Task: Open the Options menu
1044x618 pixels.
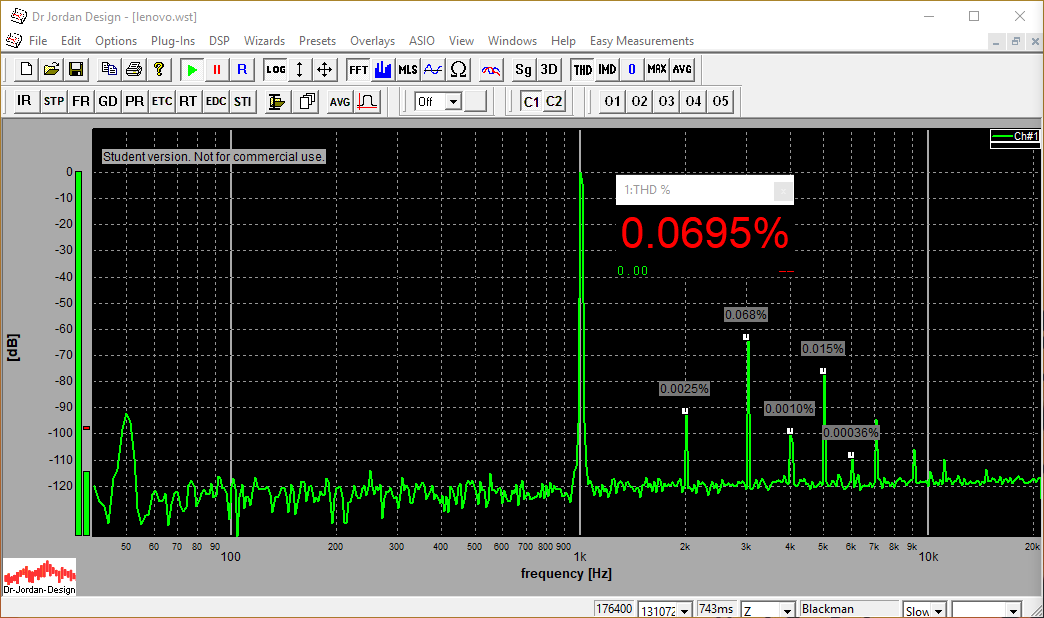Action: coord(116,41)
